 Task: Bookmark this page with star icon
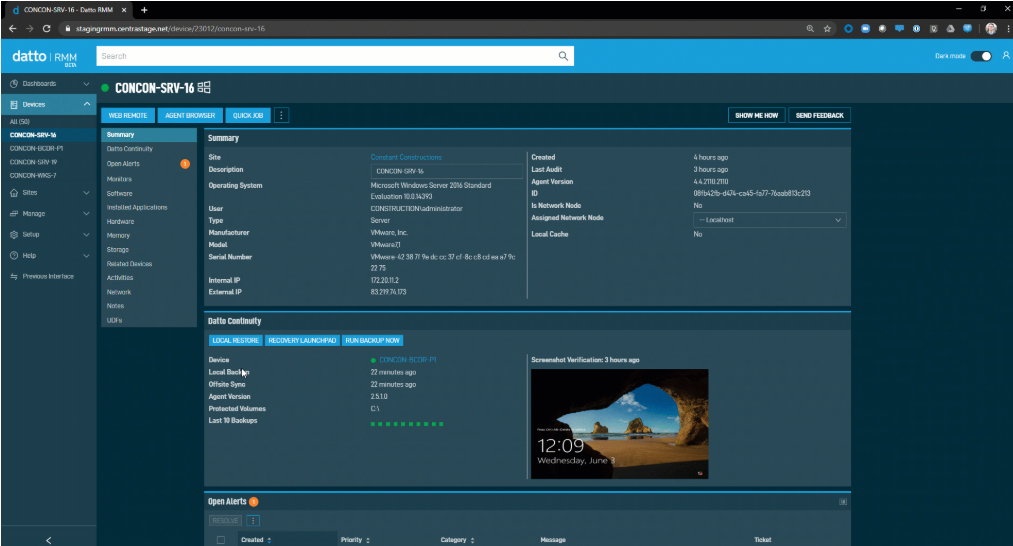tap(827, 28)
